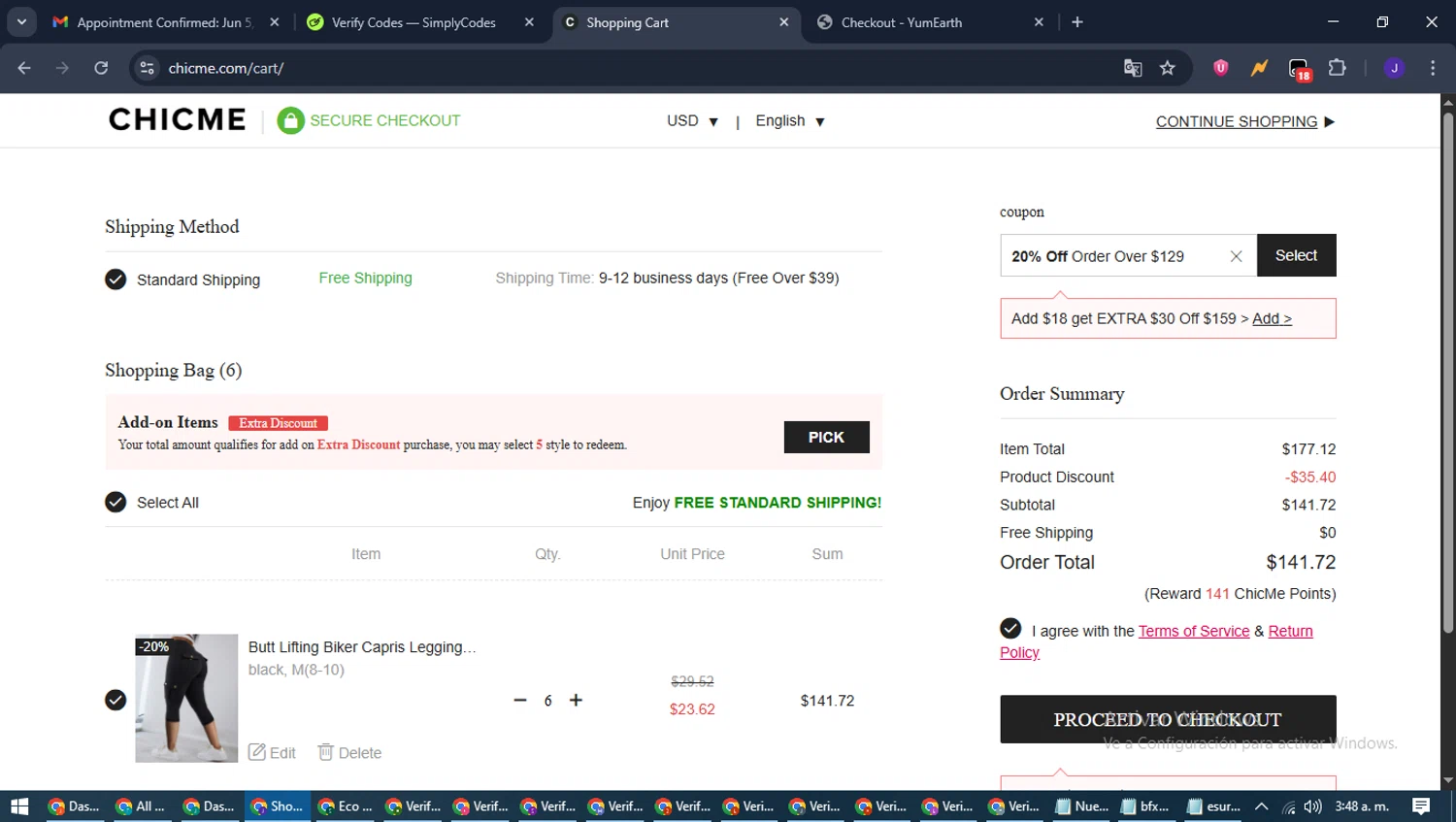Open the Windows Start menu
1456x822 pixels.
point(19,806)
